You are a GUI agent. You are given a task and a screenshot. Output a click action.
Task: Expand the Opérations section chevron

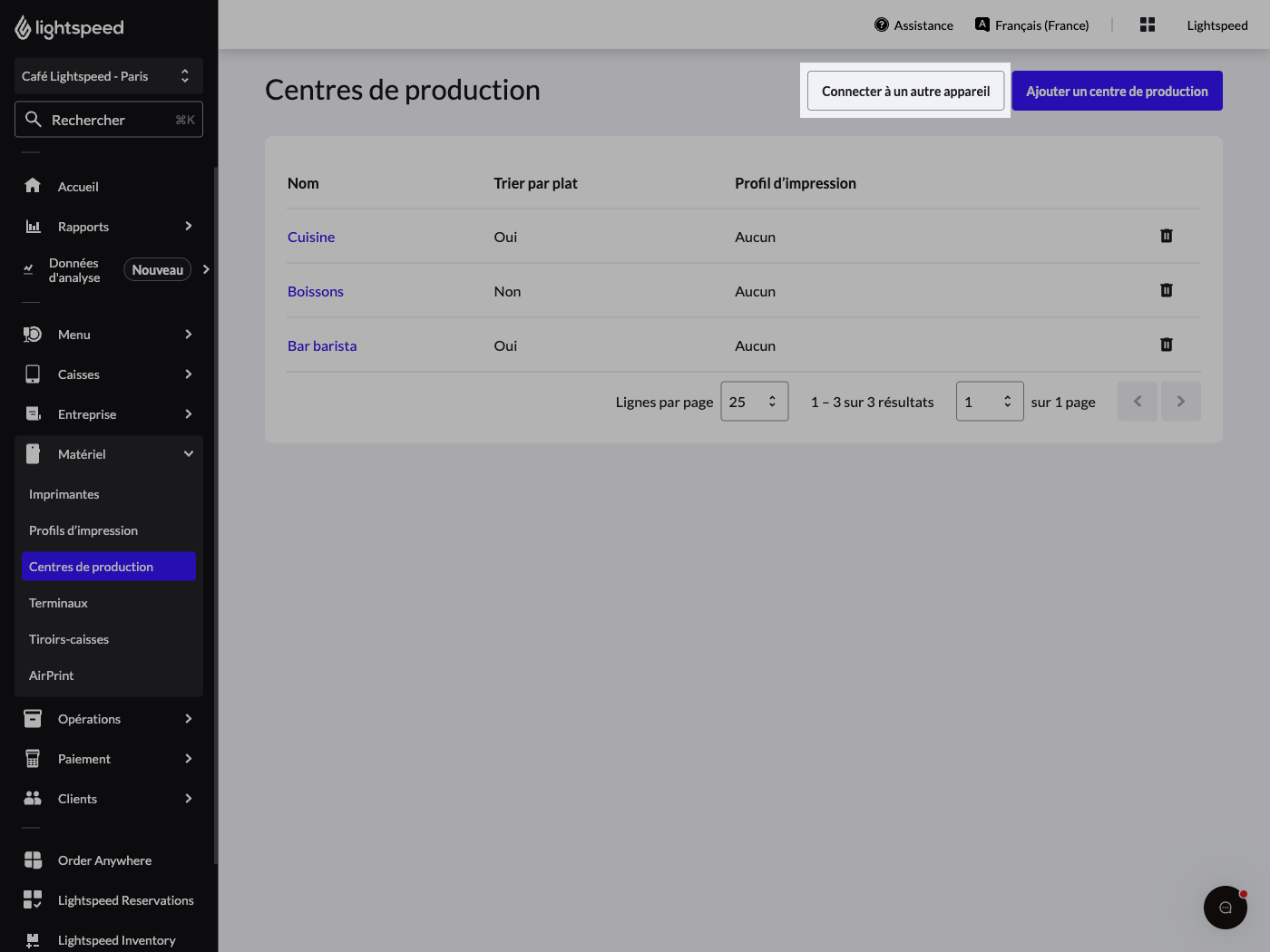(x=189, y=719)
